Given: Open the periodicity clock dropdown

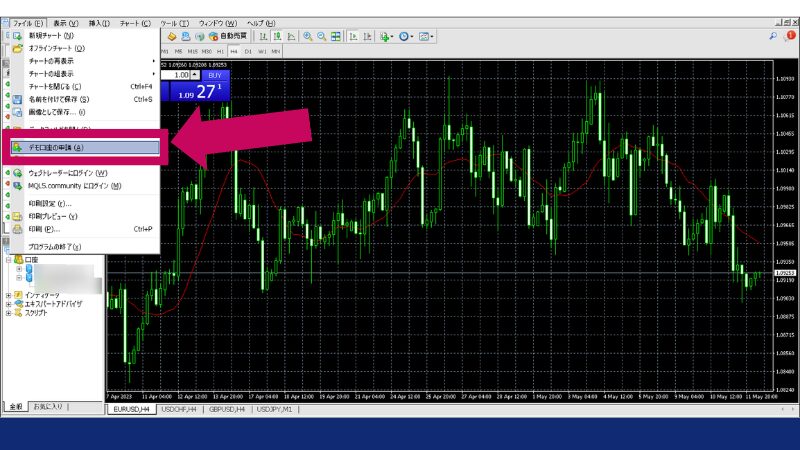Looking at the screenshot, I should (x=407, y=37).
